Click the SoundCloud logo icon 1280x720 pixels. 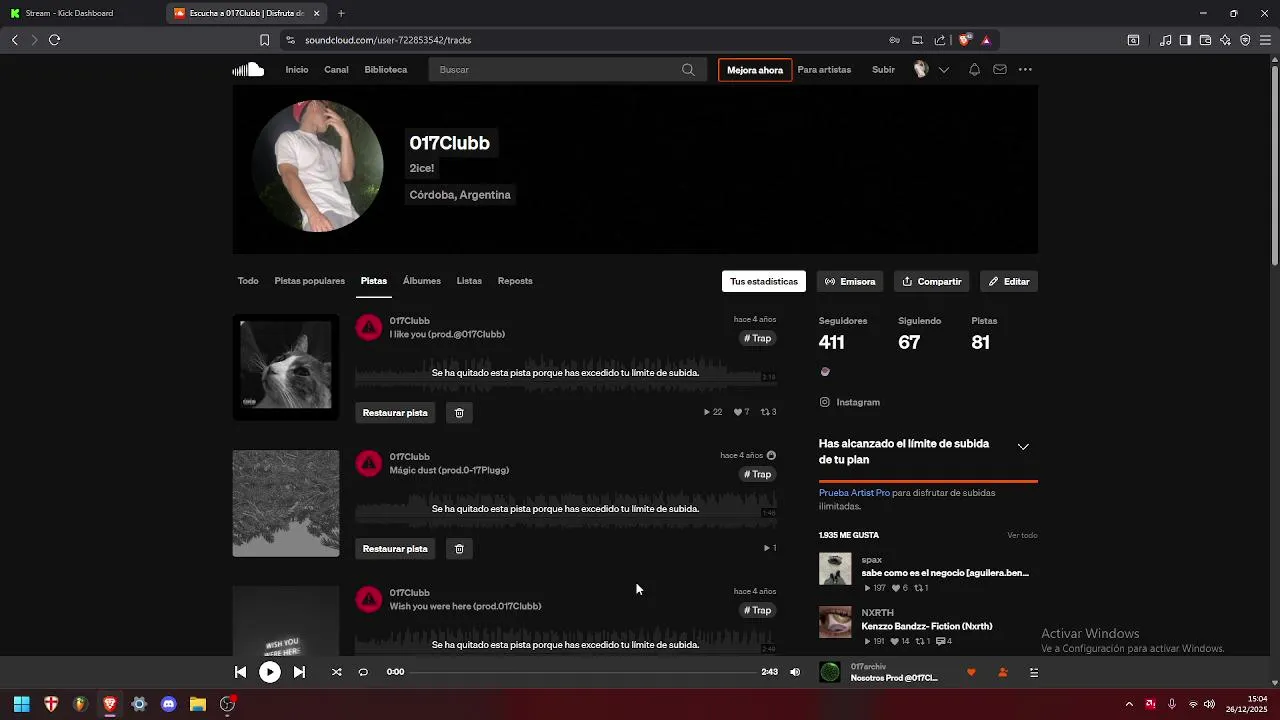pyautogui.click(x=248, y=70)
